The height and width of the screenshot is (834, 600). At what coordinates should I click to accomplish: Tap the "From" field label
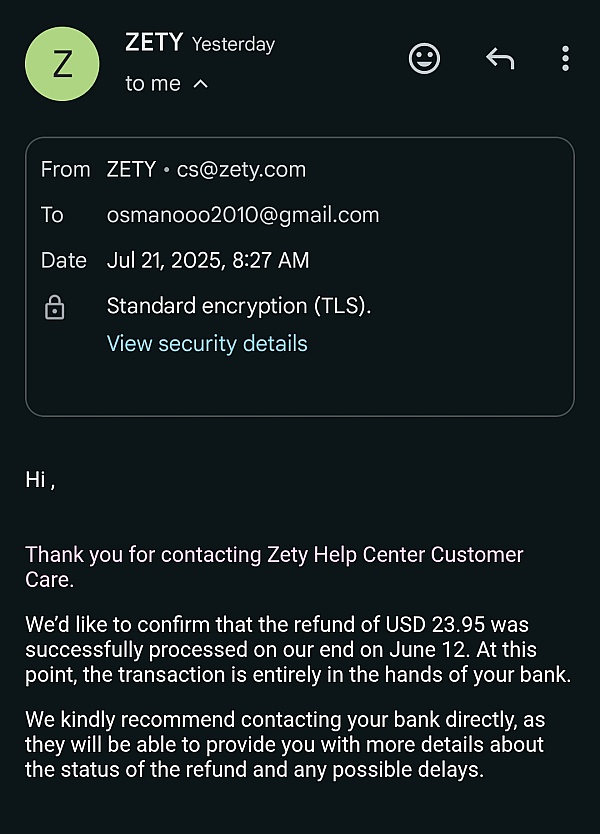pos(65,170)
